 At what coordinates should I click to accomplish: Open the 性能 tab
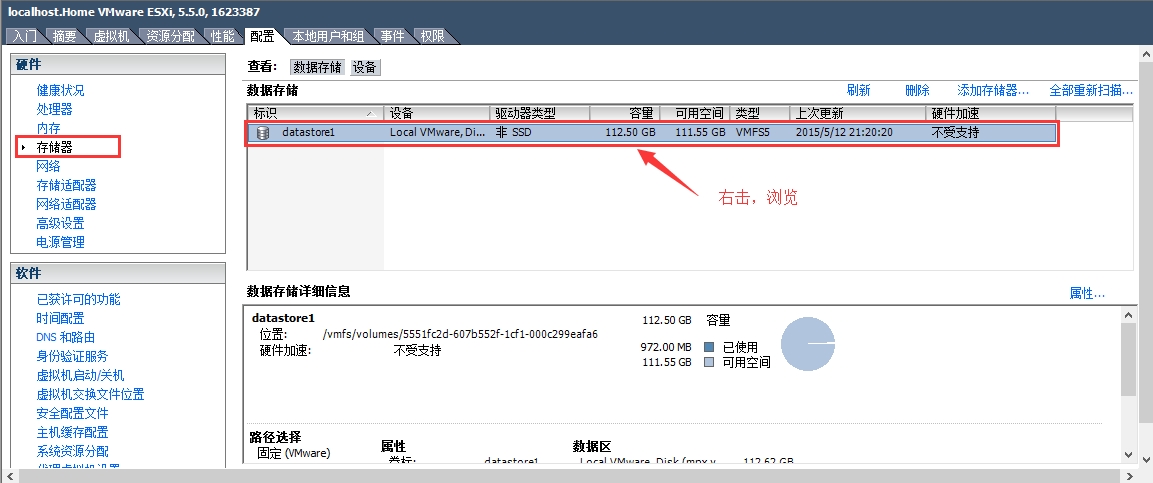pos(223,36)
